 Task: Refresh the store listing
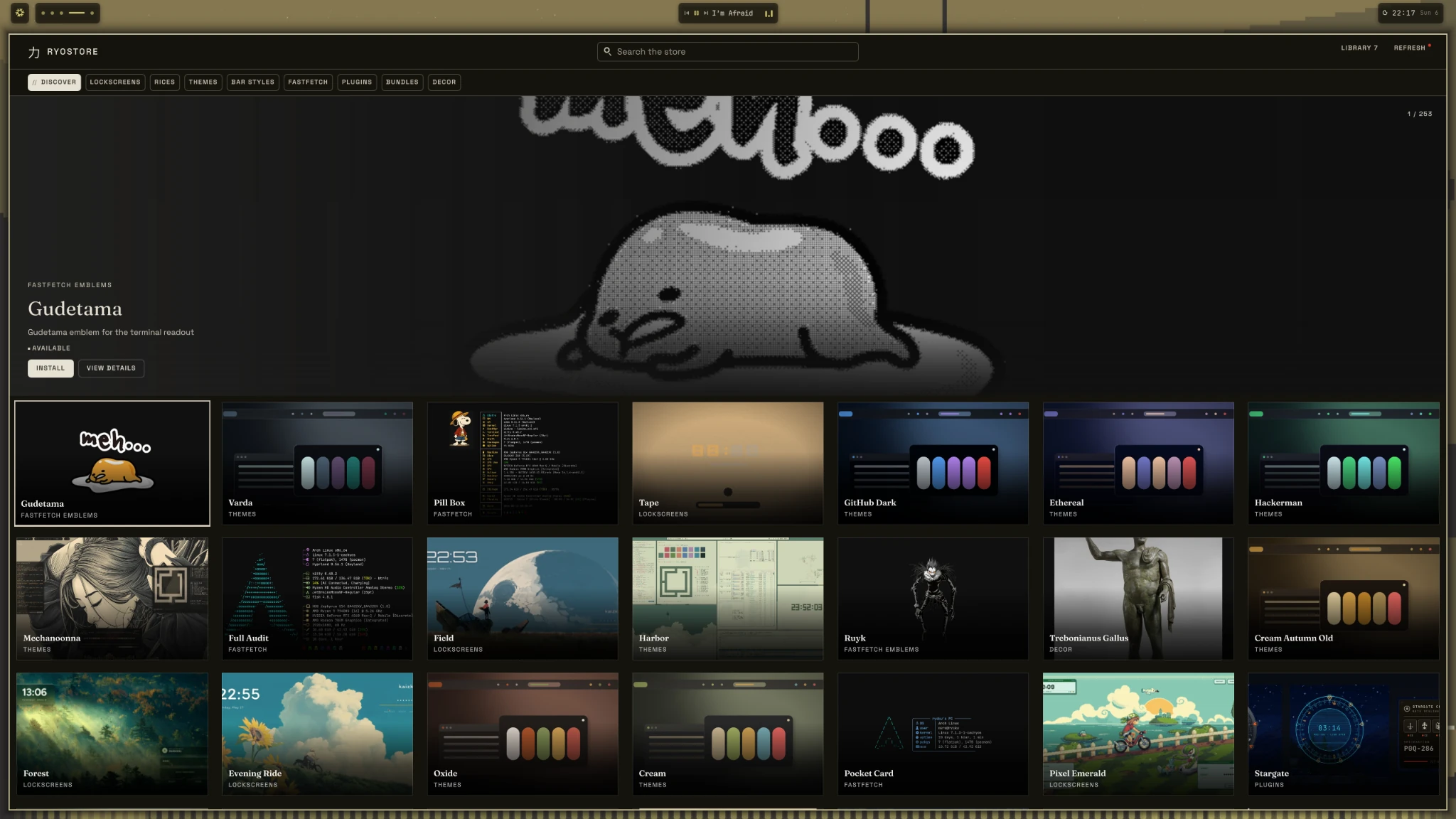pos(1410,48)
